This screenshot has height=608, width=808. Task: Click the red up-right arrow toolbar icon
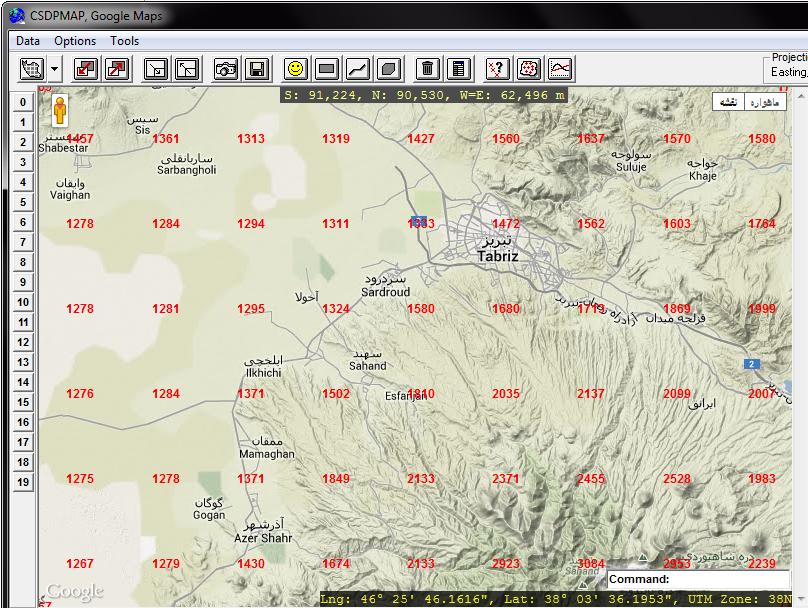click(117, 69)
